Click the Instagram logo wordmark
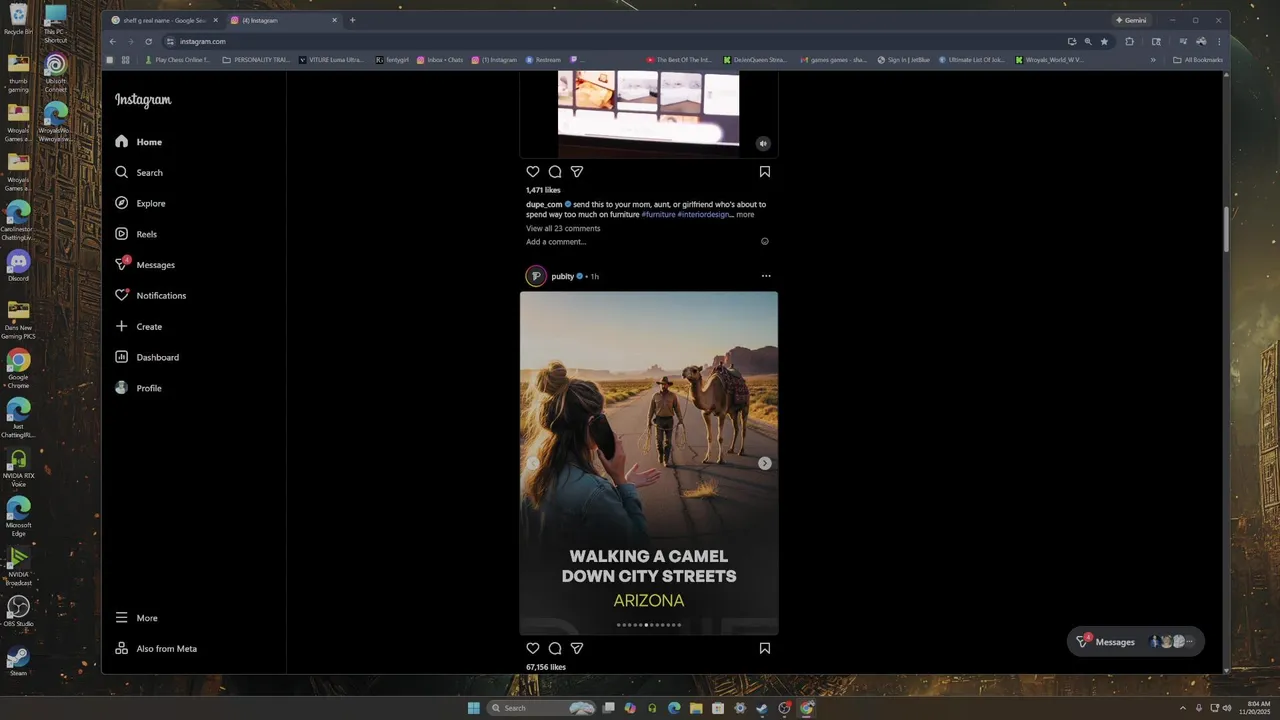The height and width of the screenshot is (720, 1280). tap(143, 100)
